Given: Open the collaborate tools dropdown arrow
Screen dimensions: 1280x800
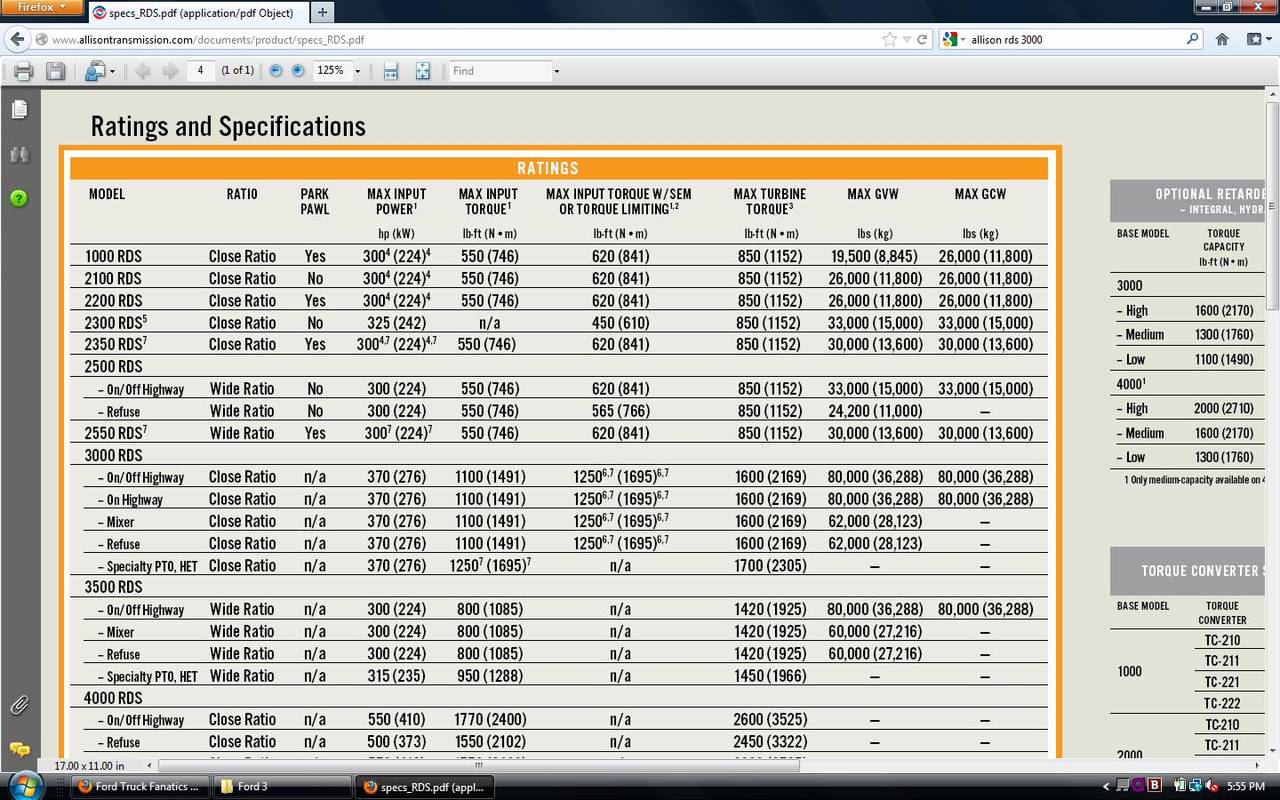Looking at the screenshot, I should click(x=112, y=71).
